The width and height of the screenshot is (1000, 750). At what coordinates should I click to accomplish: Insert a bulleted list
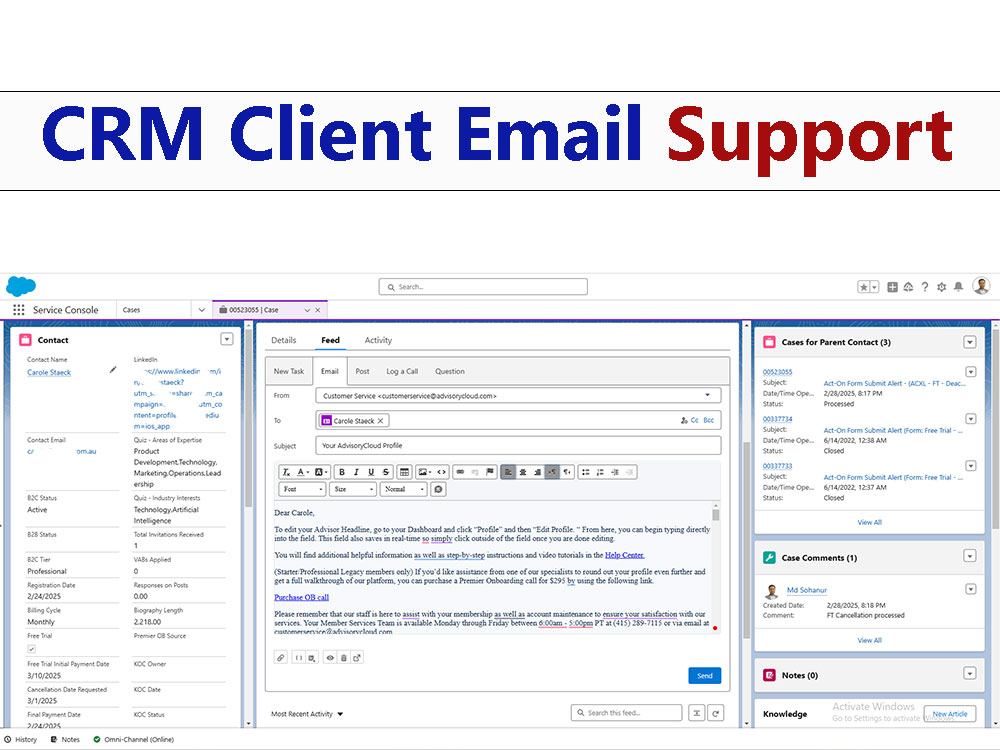point(585,472)
